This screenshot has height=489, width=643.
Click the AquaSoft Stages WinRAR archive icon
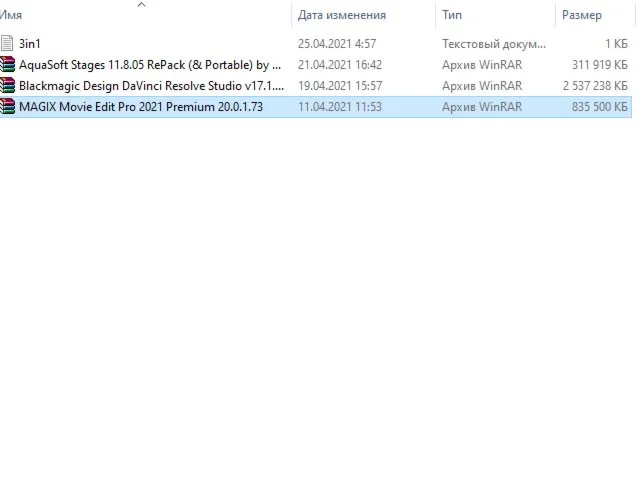click(x=7, y=65)
